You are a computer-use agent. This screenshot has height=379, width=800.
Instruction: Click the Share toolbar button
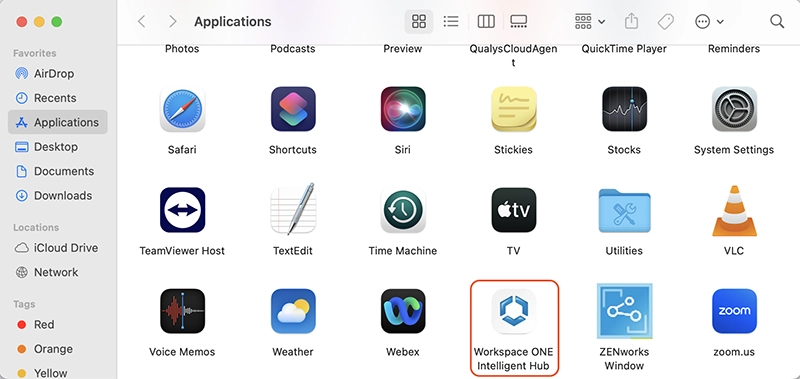[632, 21]
